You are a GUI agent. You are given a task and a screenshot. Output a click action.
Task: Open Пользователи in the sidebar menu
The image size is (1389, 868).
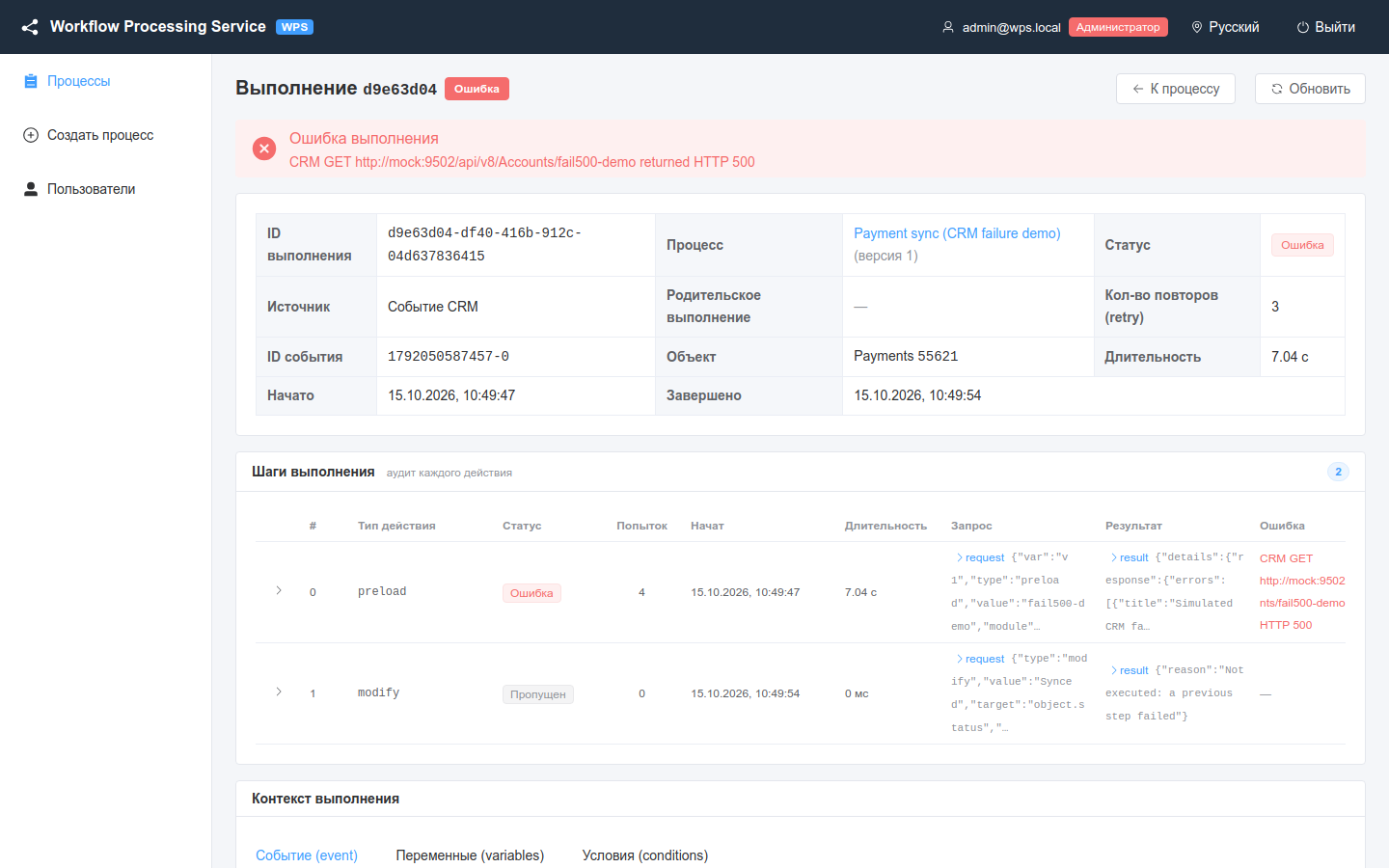[106, 189]
